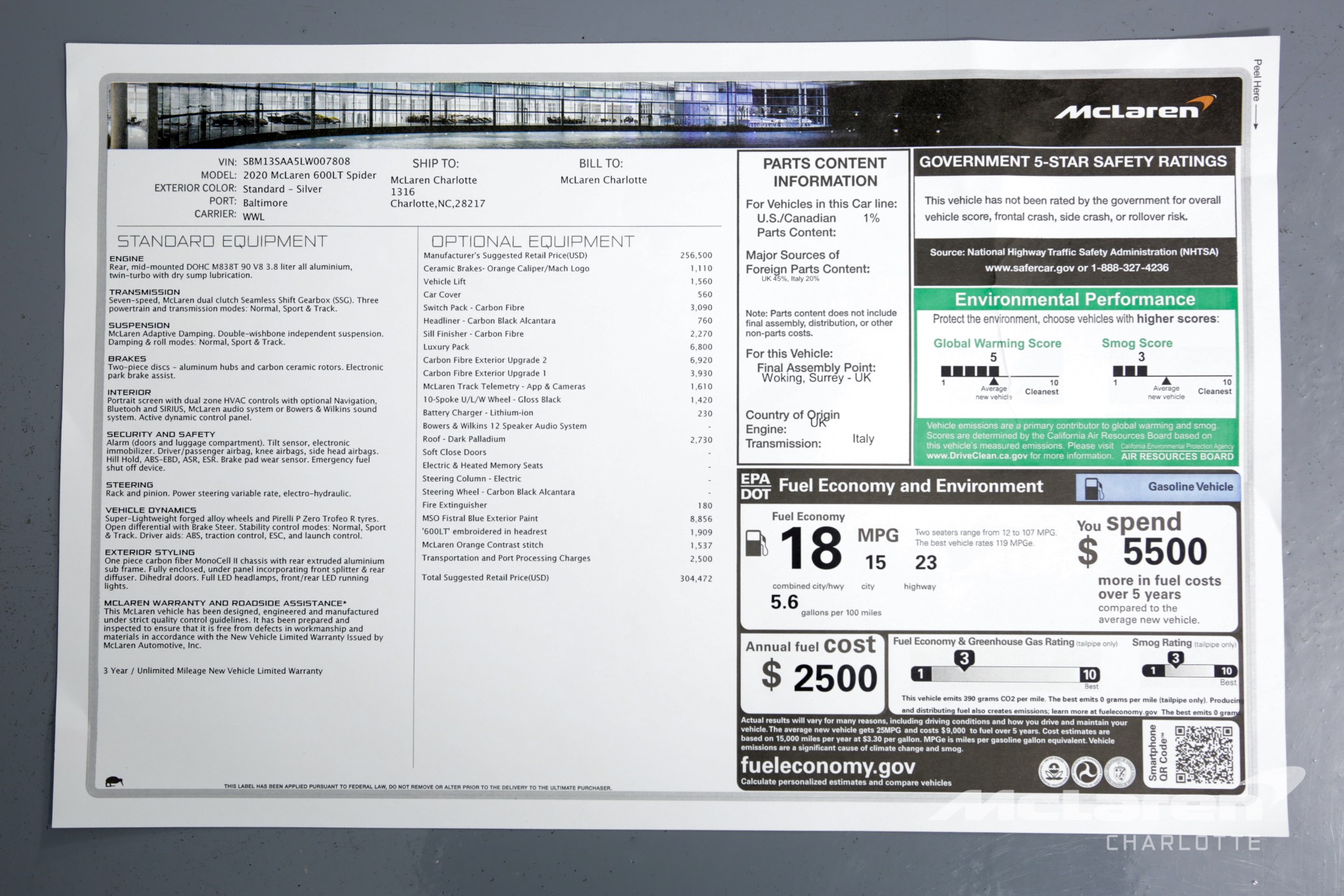Viewport: 1344px width, 896px height.
Task: Click the TRANSMISSION section description
Action: [244, 304]
